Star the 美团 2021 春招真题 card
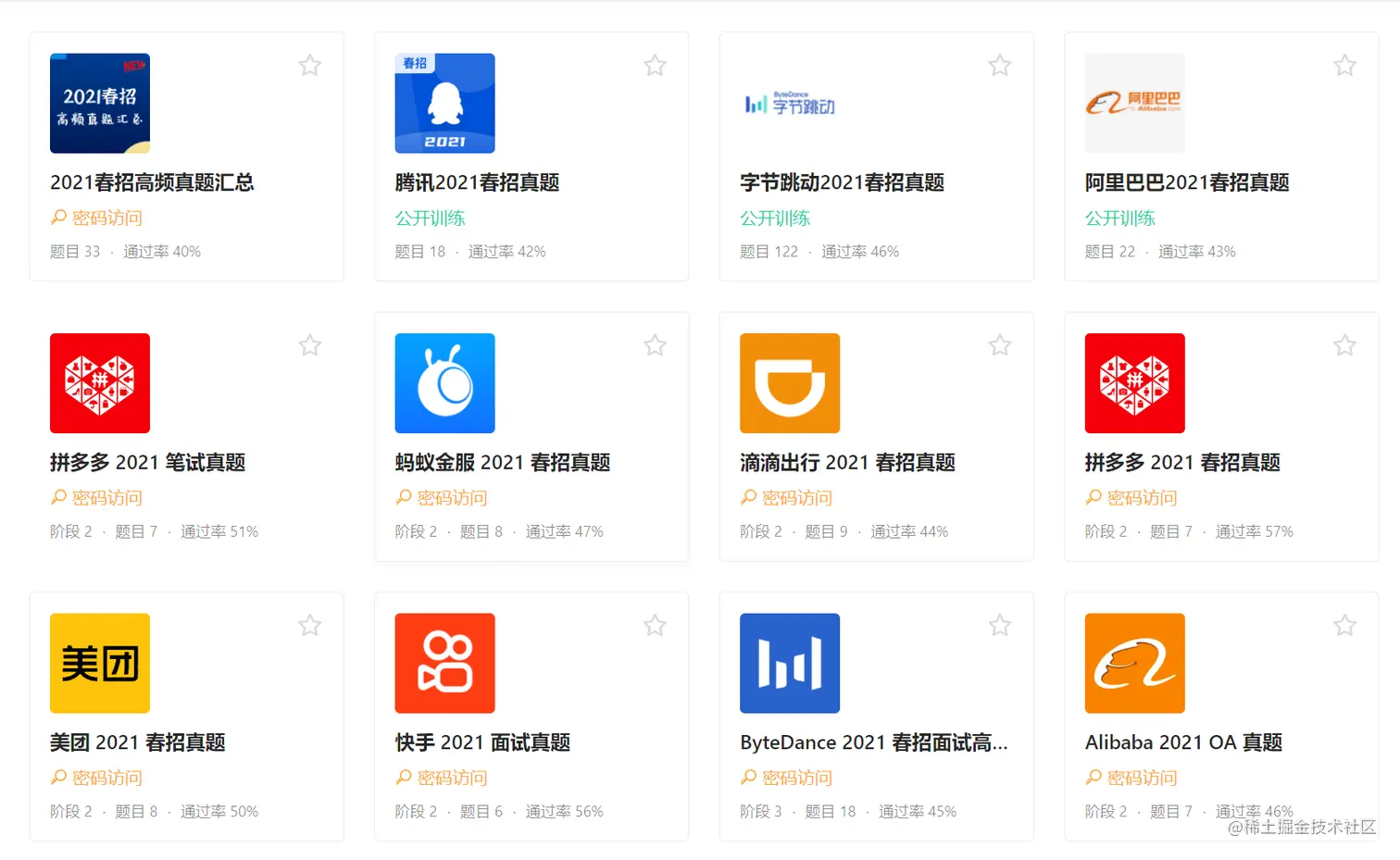This screenshot has width=1400, height=860. point(310,626)
